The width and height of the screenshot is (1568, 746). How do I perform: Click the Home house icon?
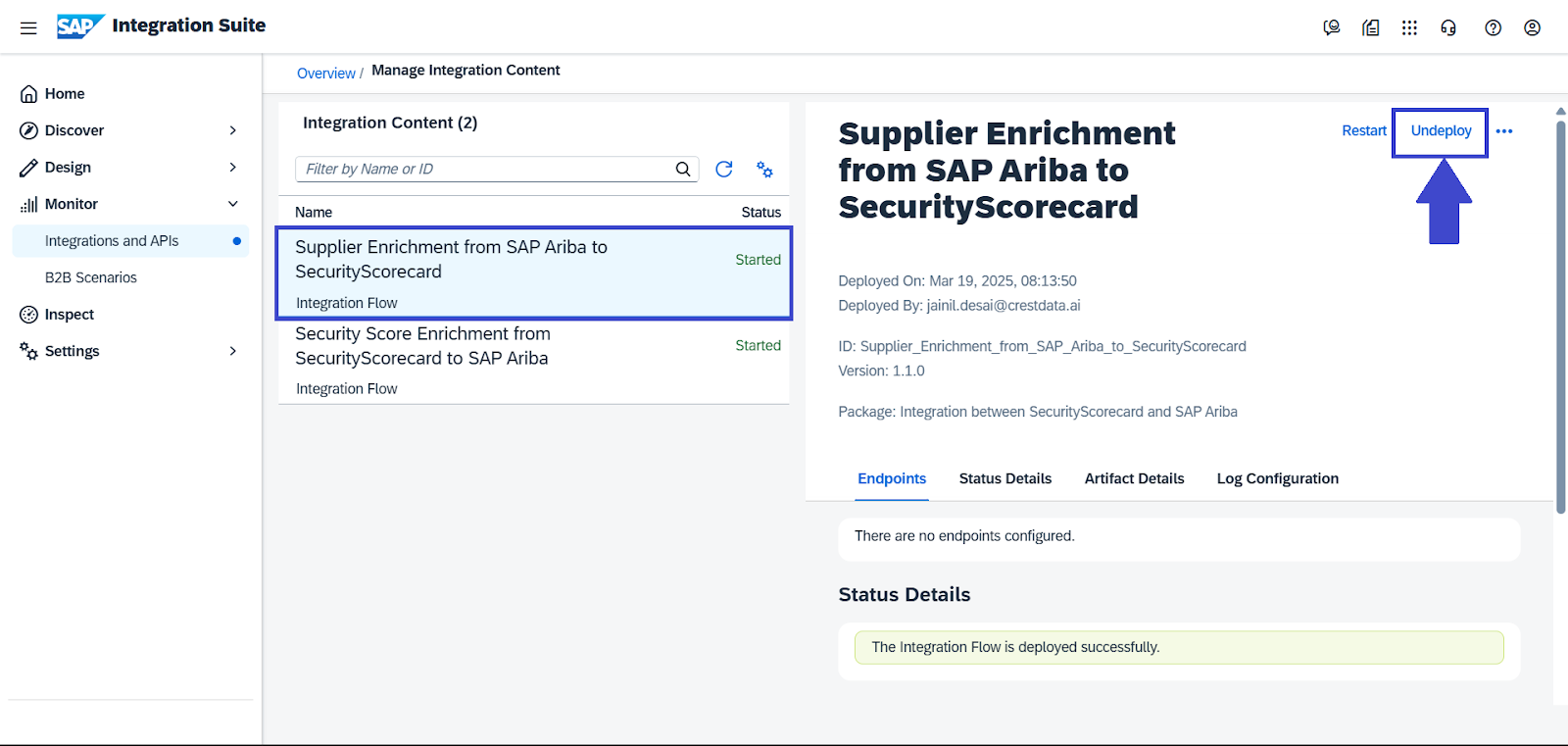point(29,94)
